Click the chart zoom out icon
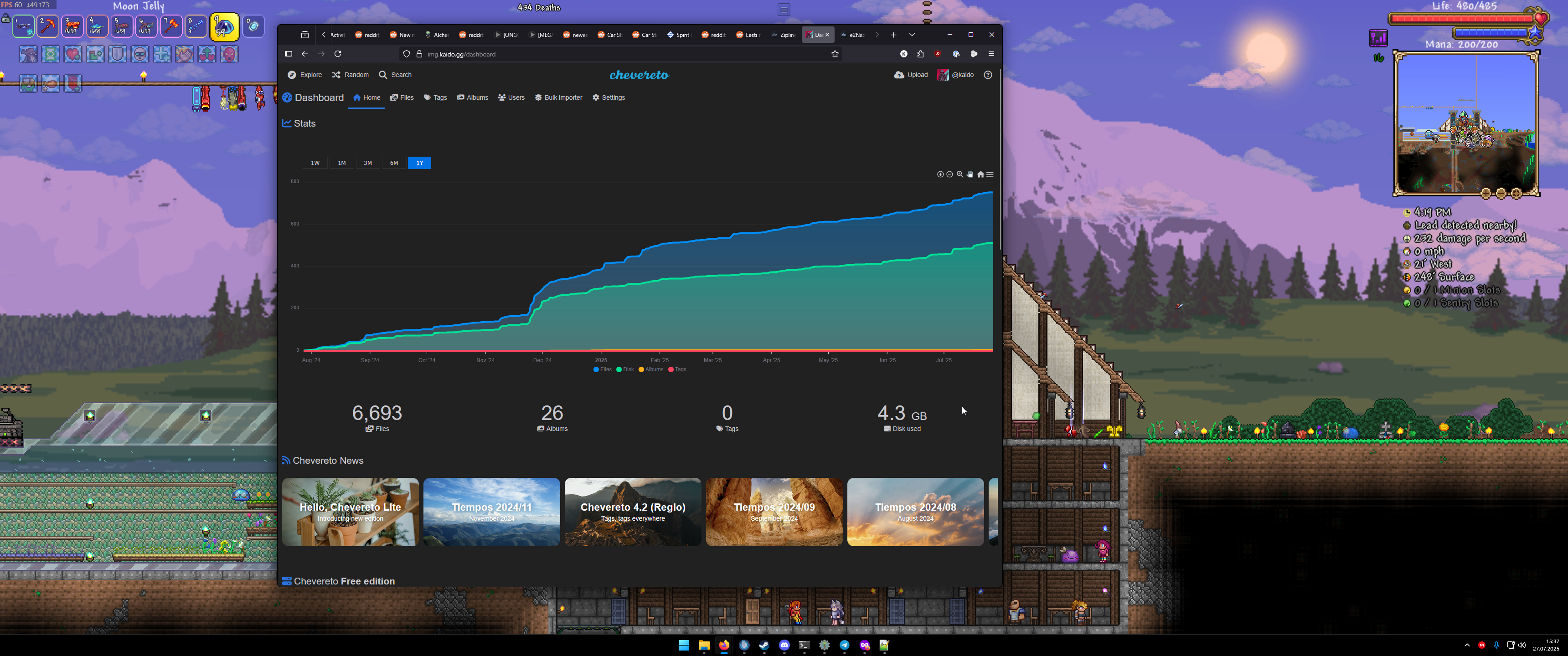The height and width of the screenshot is (656, 1568). click(x=949, y=174)
